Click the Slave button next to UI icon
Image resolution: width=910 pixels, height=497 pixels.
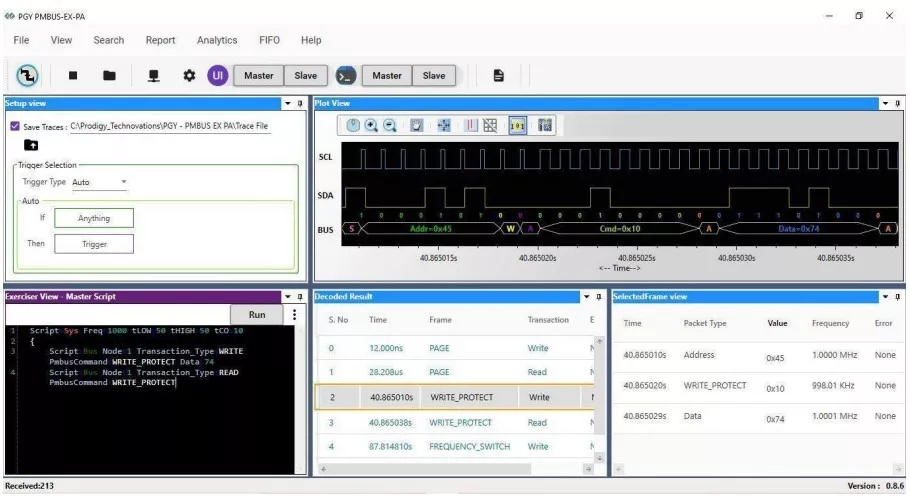coord(305,75)
